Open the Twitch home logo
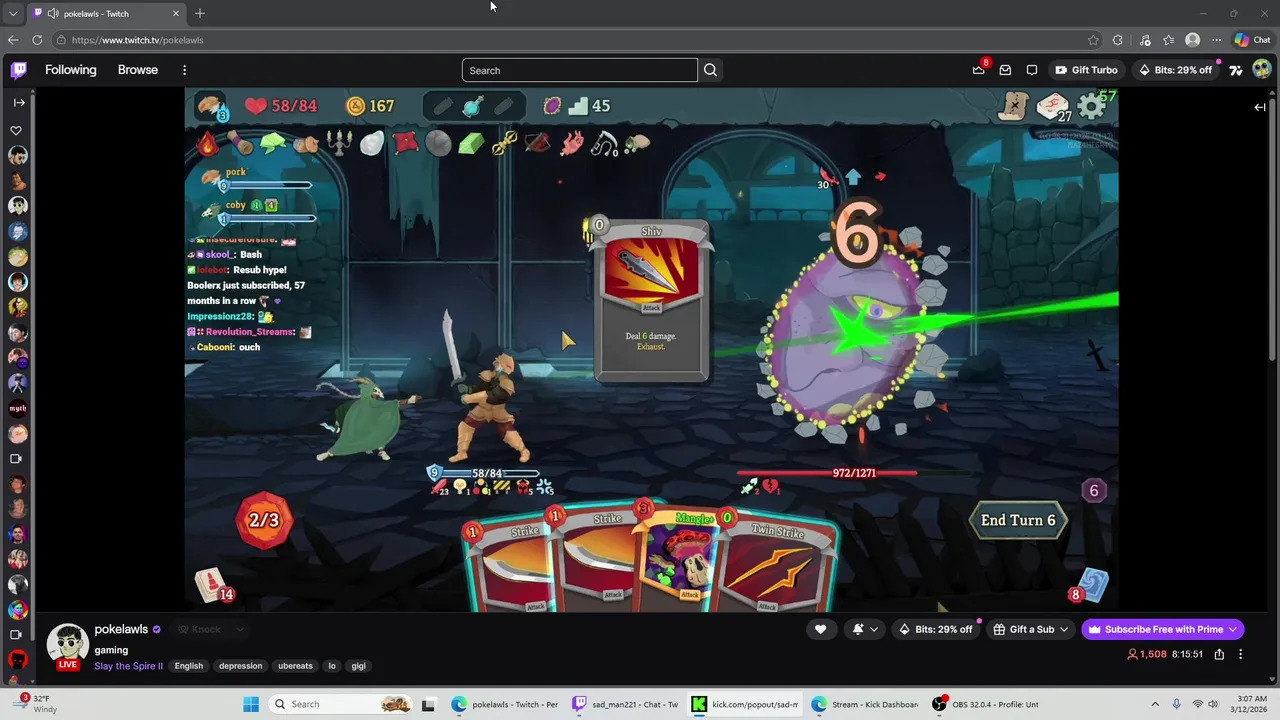This screenshot has height=720, width=1280. [x=19, y=70]
